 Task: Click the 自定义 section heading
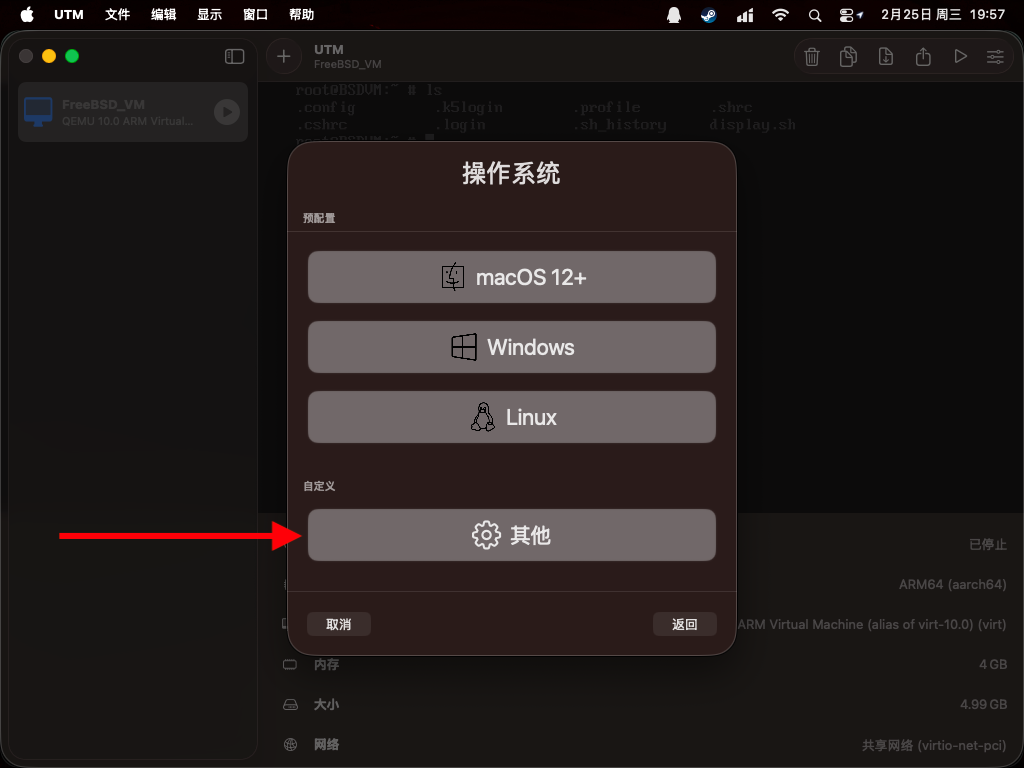tap(319, 486)
